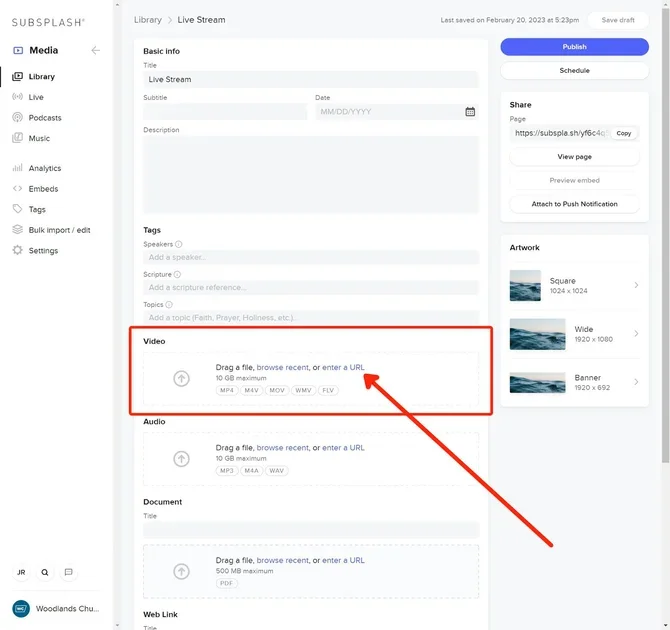Copy the share page URL
The height and width of the screenshot is (630, 670).
tap(624, 133)
